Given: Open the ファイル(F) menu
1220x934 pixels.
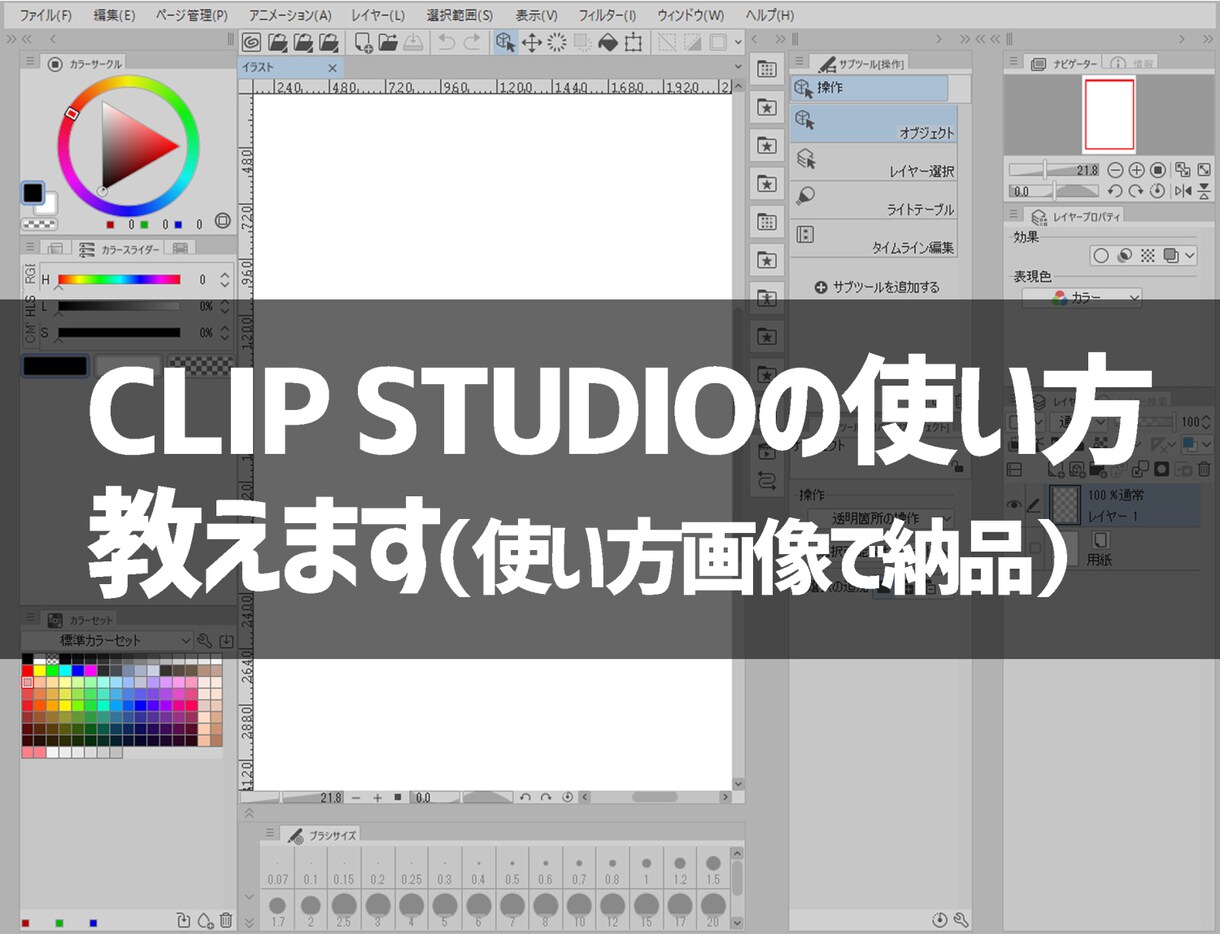Looking at the screenshot, I should tap(46, 15).
